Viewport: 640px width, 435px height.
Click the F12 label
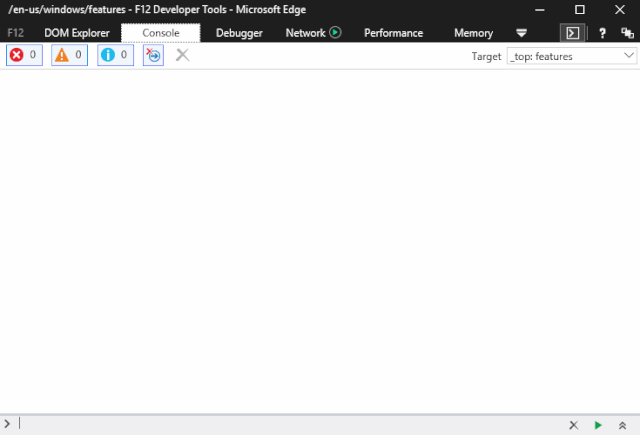point(16,33)
